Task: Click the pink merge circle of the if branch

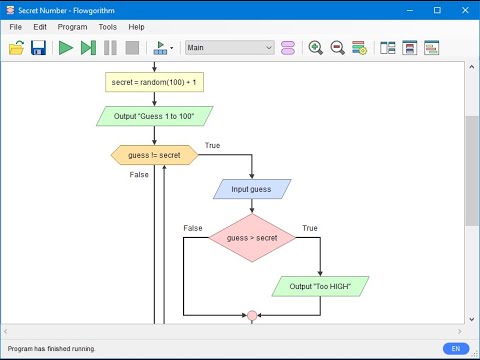Action: click(x=252, y=315)
